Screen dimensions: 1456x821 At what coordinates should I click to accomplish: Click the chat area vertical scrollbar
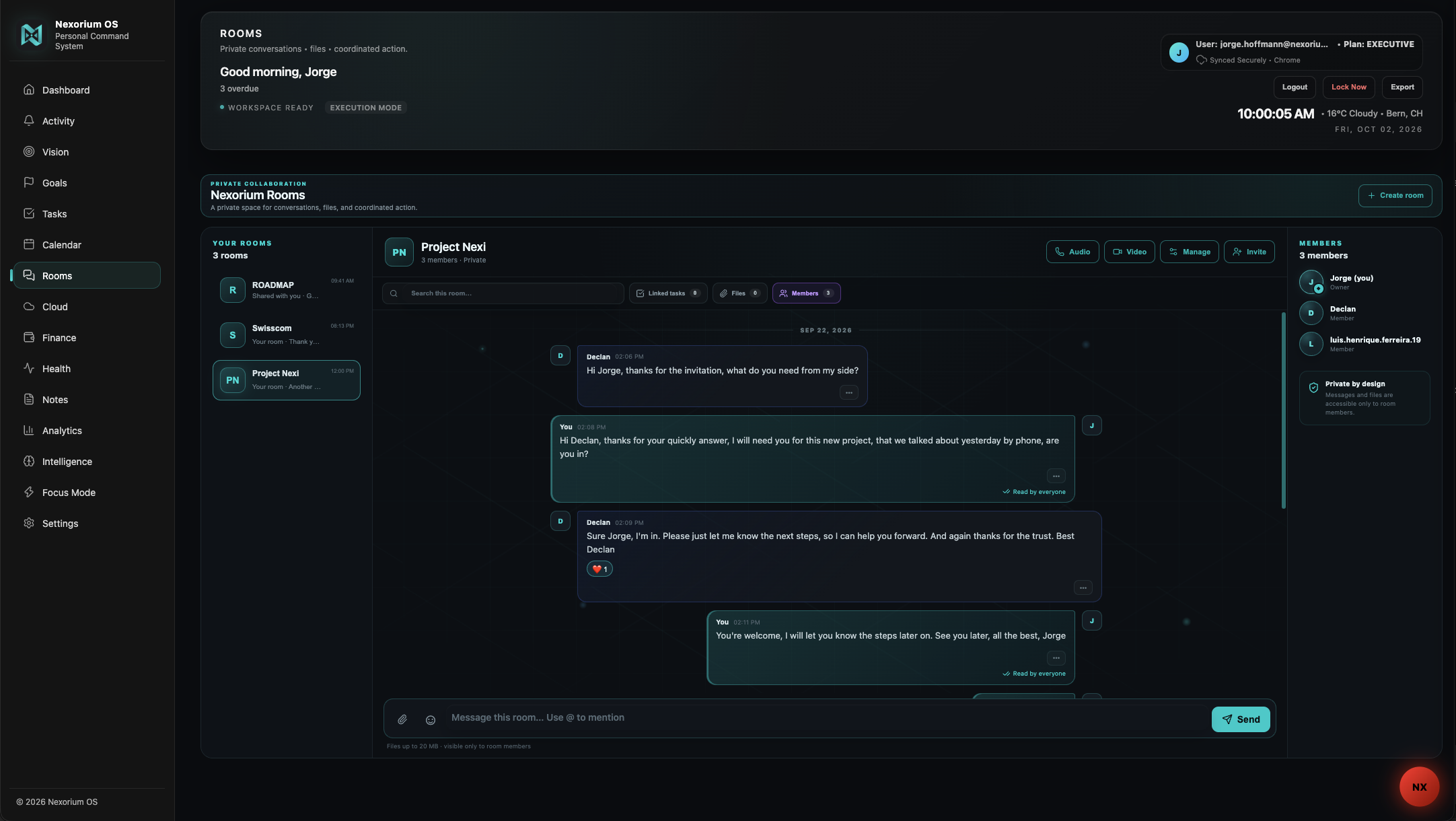[x=1284, y=410]
